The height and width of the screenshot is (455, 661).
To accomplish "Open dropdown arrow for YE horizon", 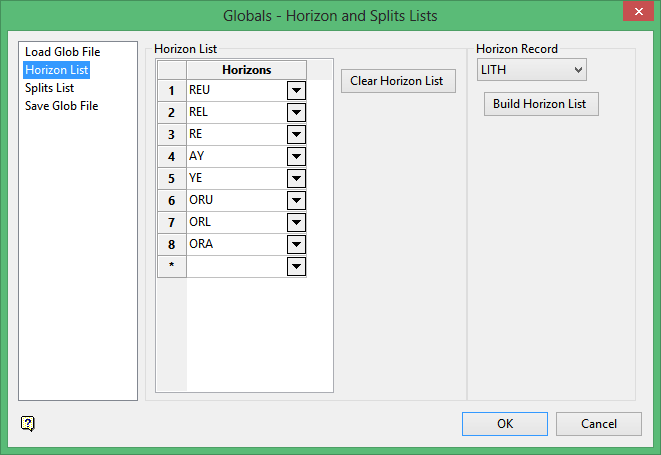I will (x=296, y=178).
